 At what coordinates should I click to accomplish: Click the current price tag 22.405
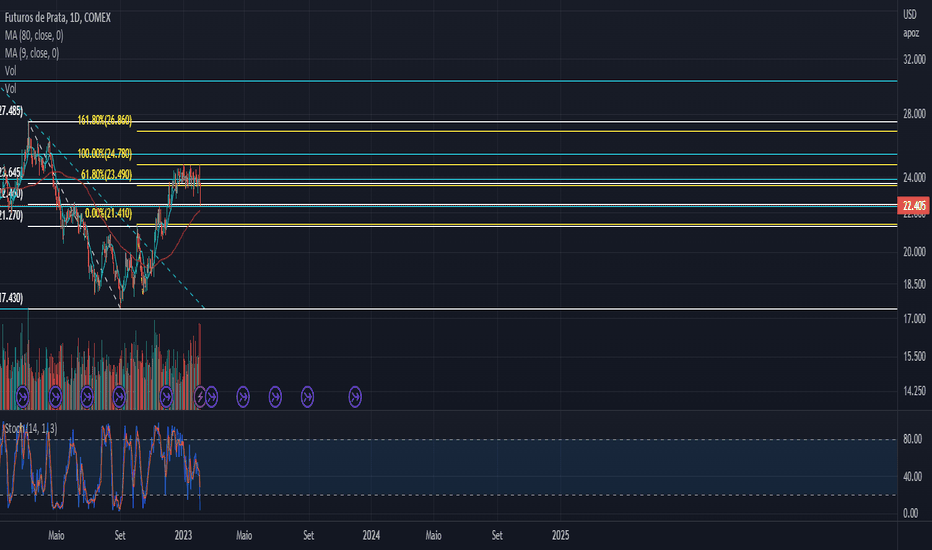pos(914,206)
